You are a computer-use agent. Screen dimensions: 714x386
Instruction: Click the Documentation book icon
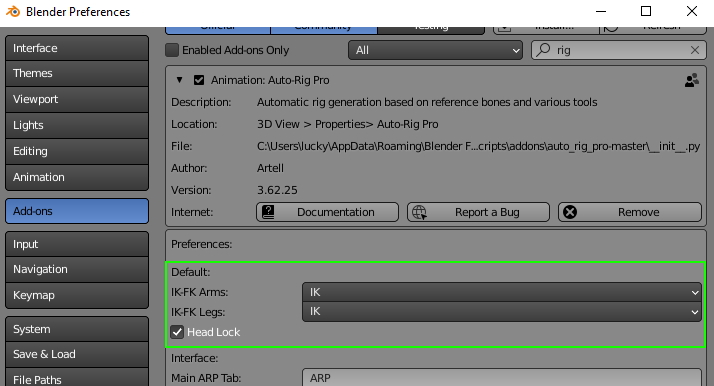click(x=268, y=212)
